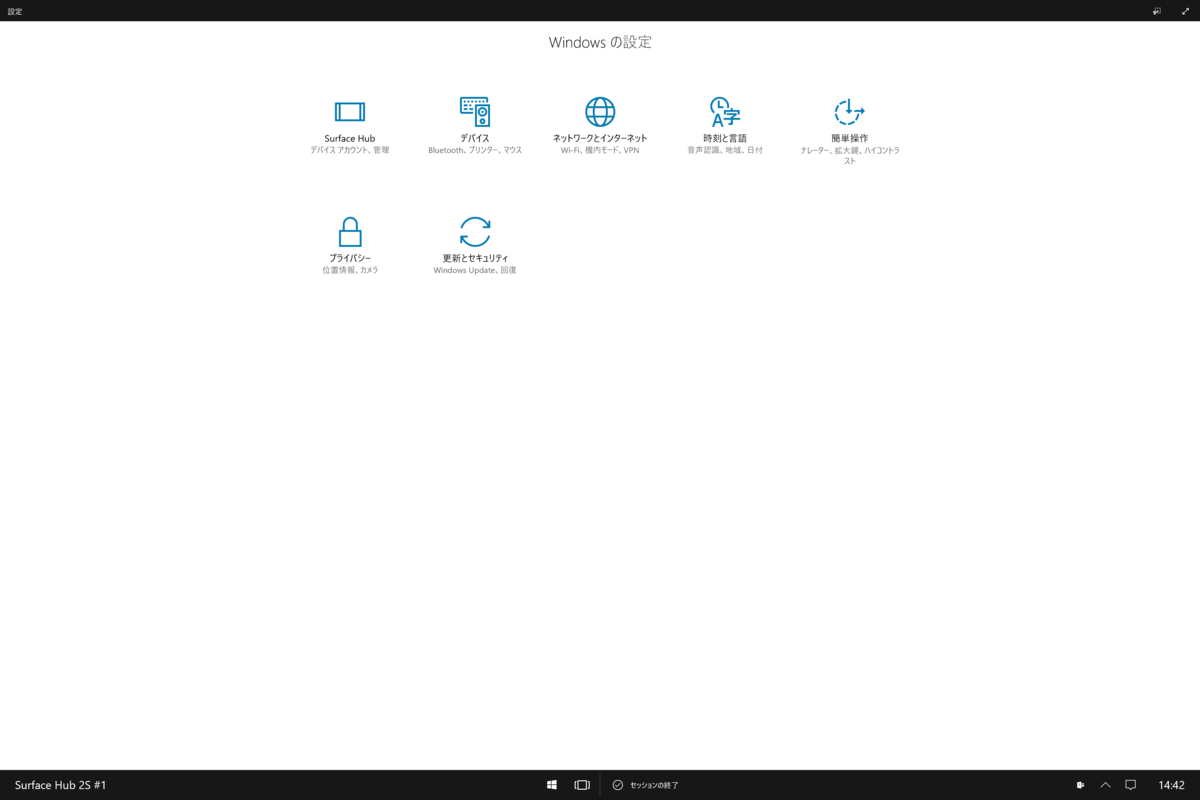Click the Windows の設定 heading

[x=600, y=42]
